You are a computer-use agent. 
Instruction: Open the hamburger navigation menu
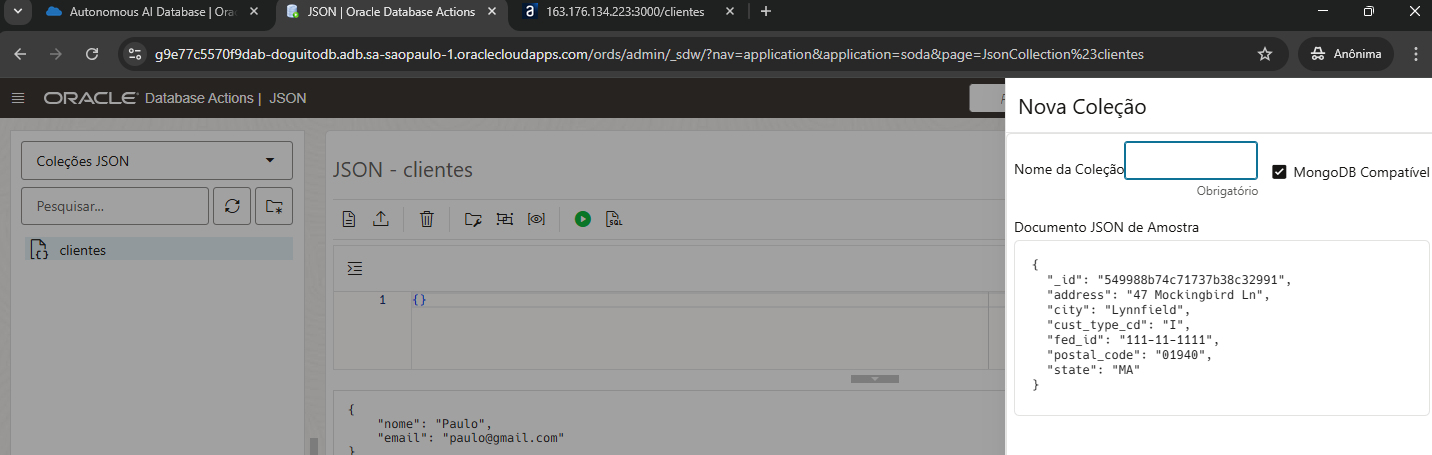pyautogui.click(x=17, y=98)
